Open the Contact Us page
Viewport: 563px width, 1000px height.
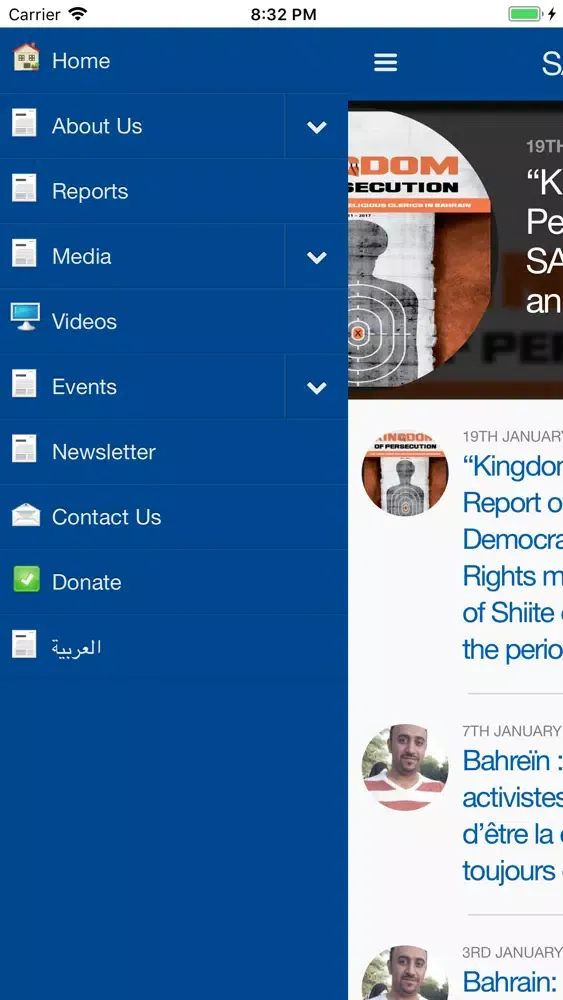pyautogui.click(x=174, y=517)
